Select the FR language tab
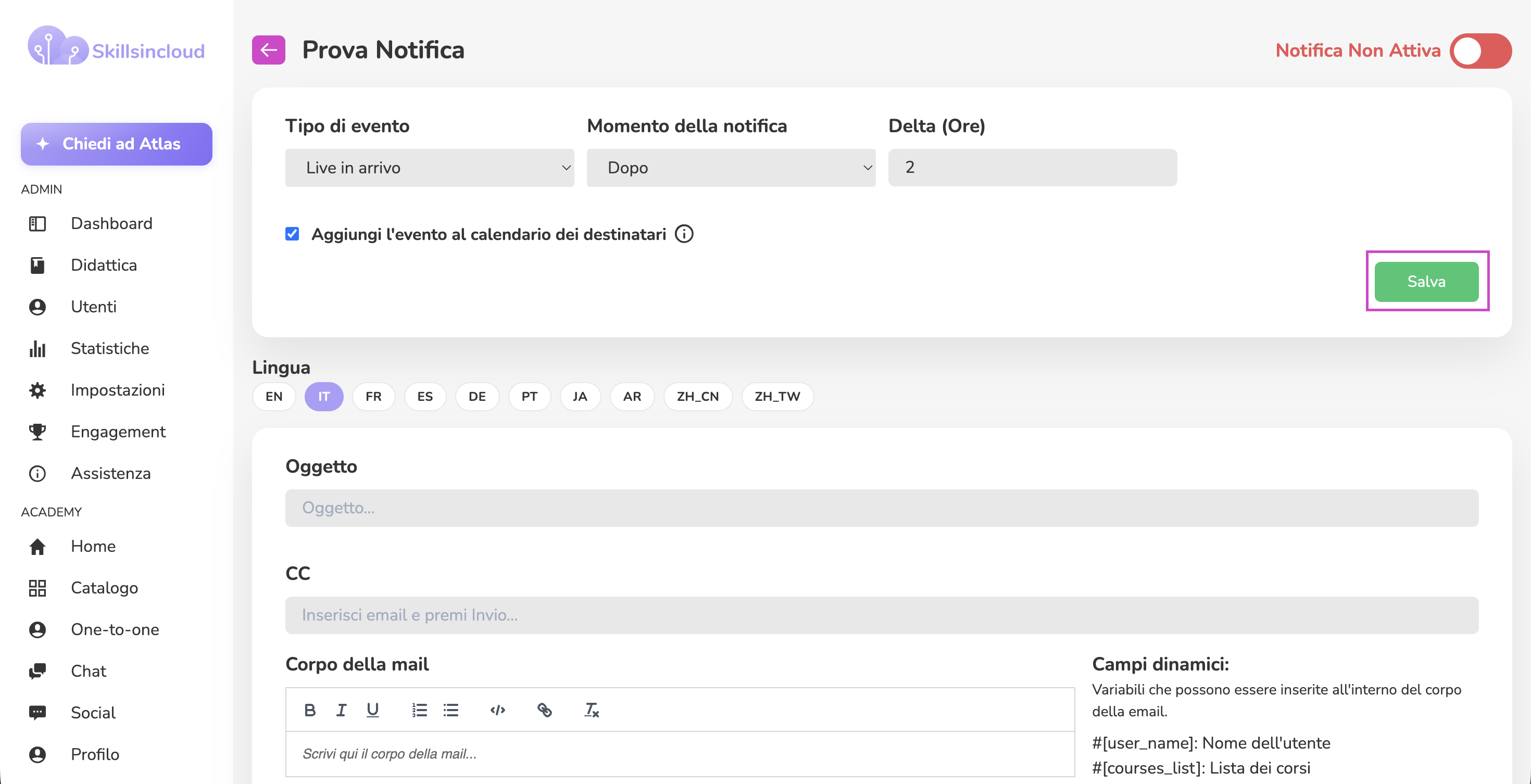The image size is (1531, 784). coord(373,396)
